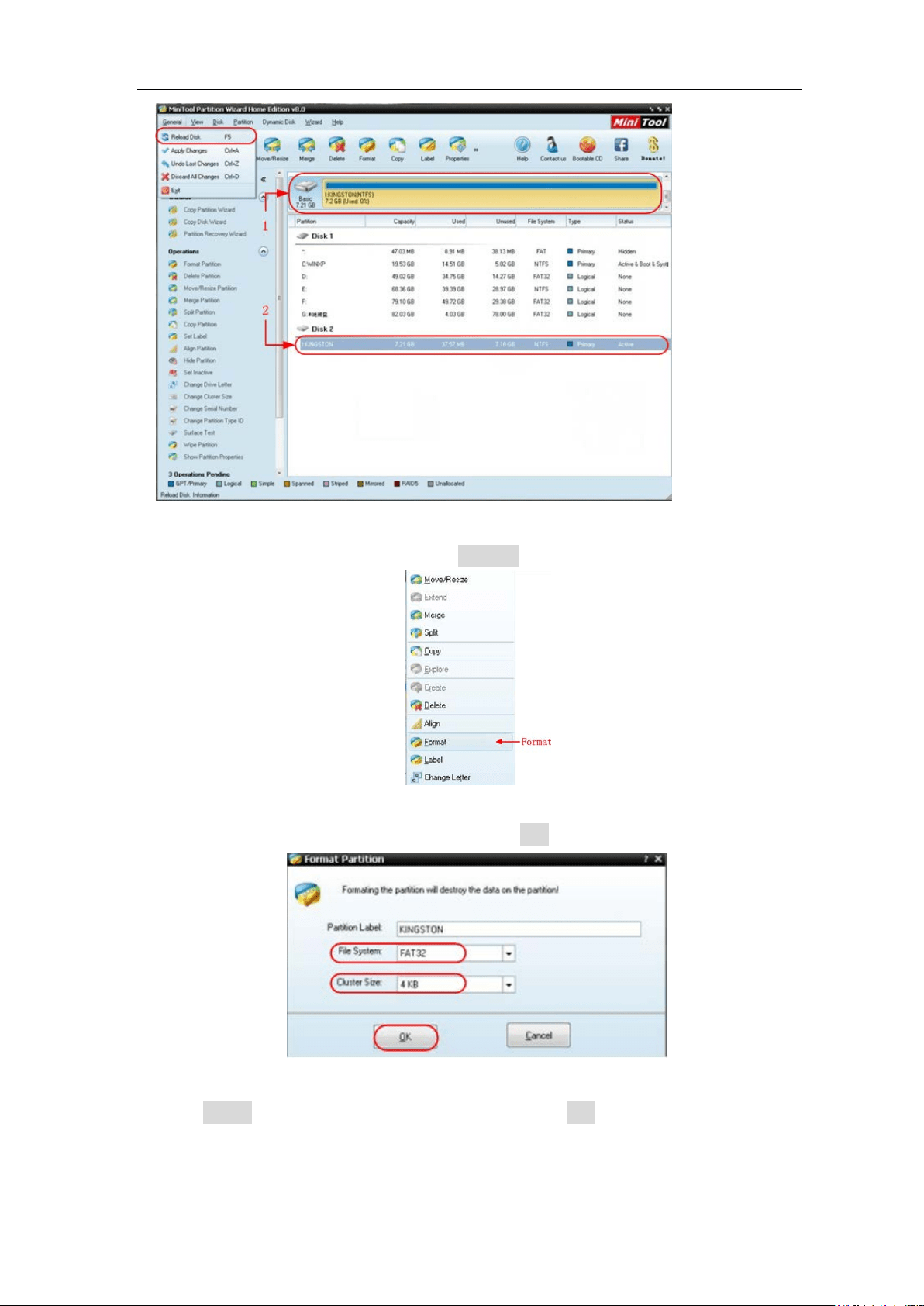Click the Format icon in the main toolbar

point(367,149)
